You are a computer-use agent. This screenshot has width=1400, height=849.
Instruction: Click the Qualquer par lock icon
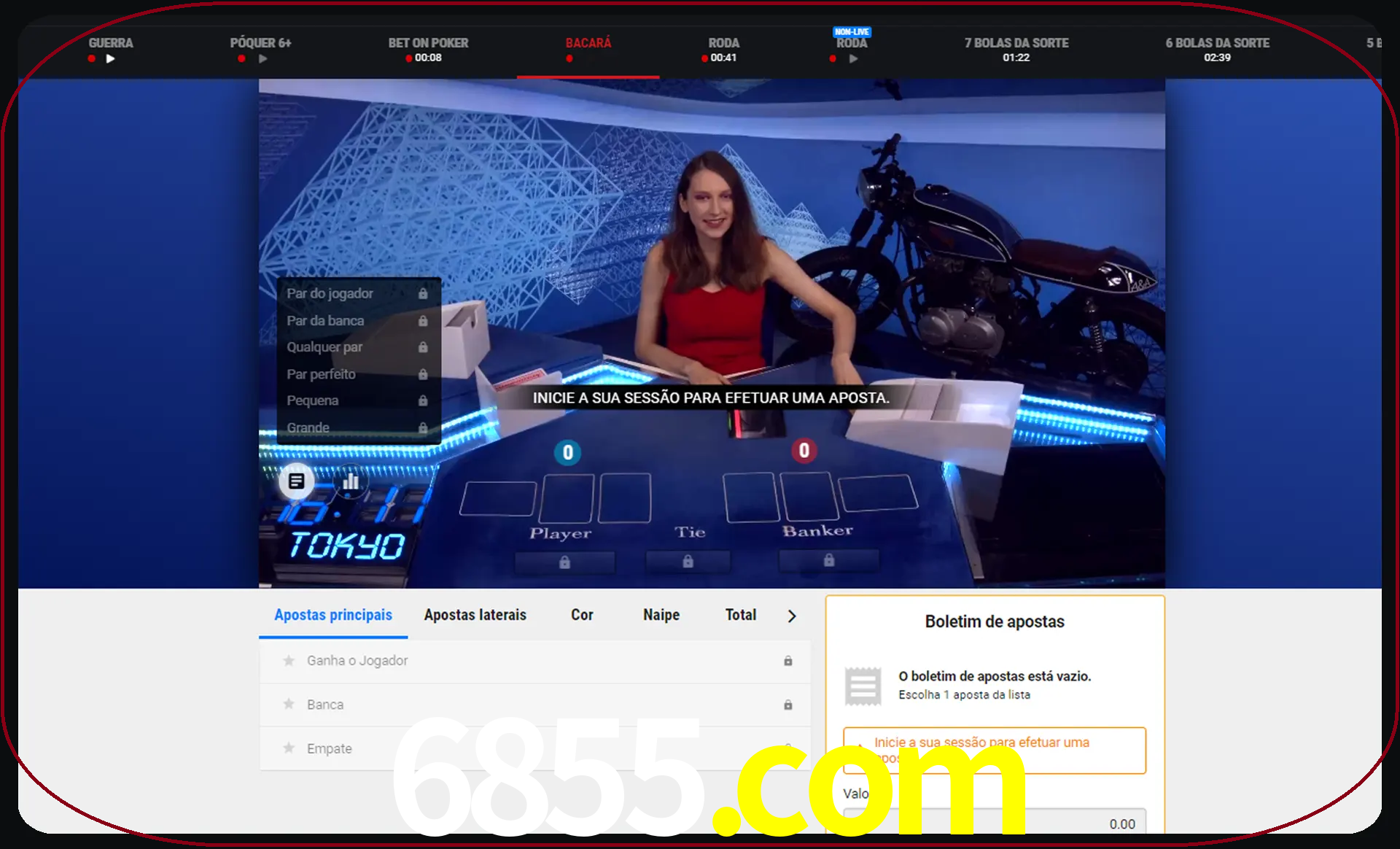coord(423,347)
